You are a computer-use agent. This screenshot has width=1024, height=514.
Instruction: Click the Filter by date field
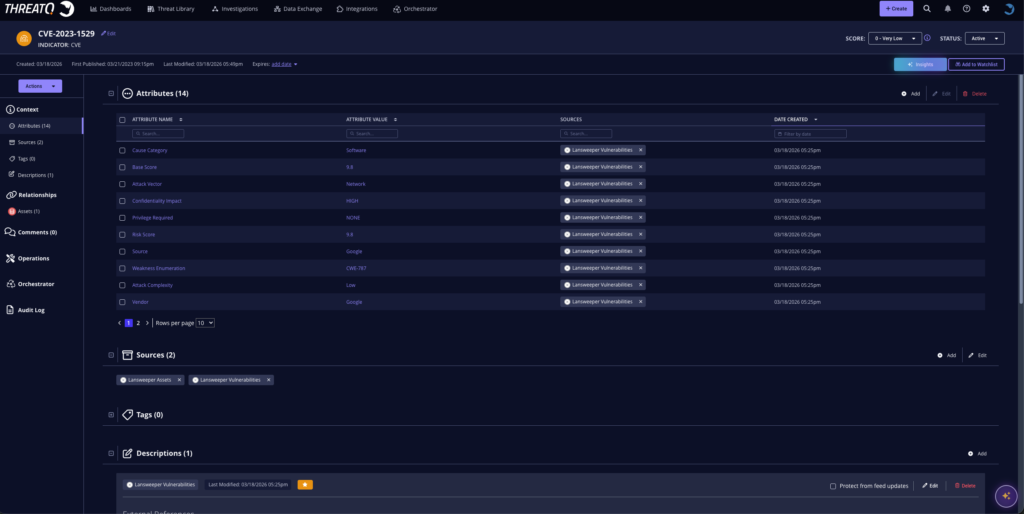point(810,133)
